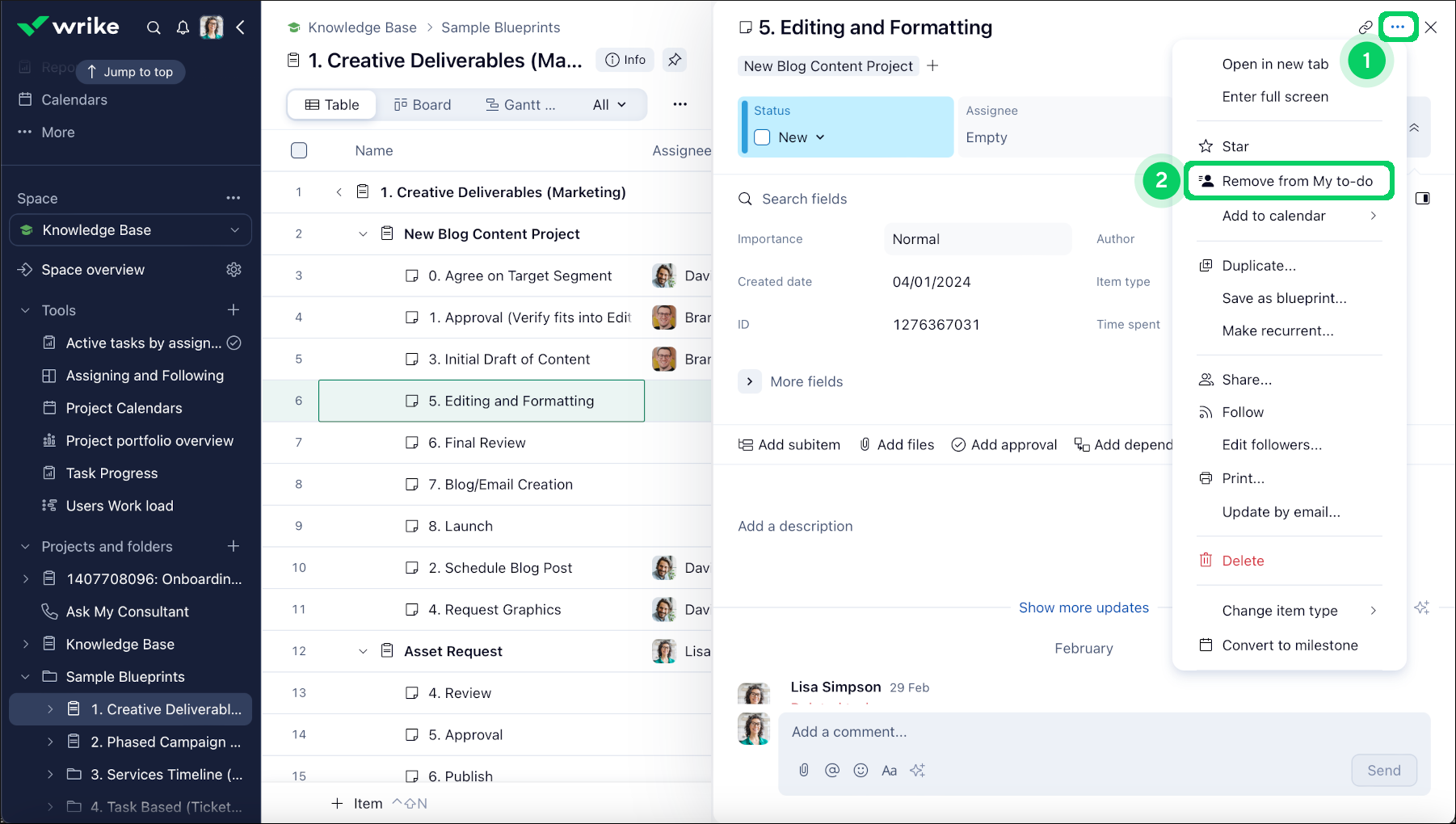Attach a file to the comment
The height and width of the screenshot is (824, 1456).
pyautogui.click(x=804, y=770)
